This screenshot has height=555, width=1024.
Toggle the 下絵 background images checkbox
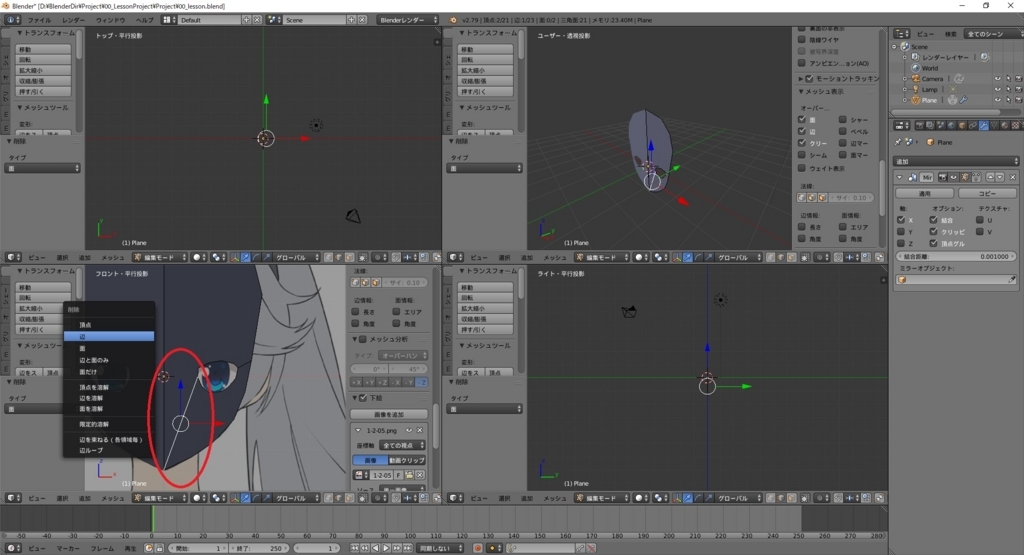coord(364,398)
